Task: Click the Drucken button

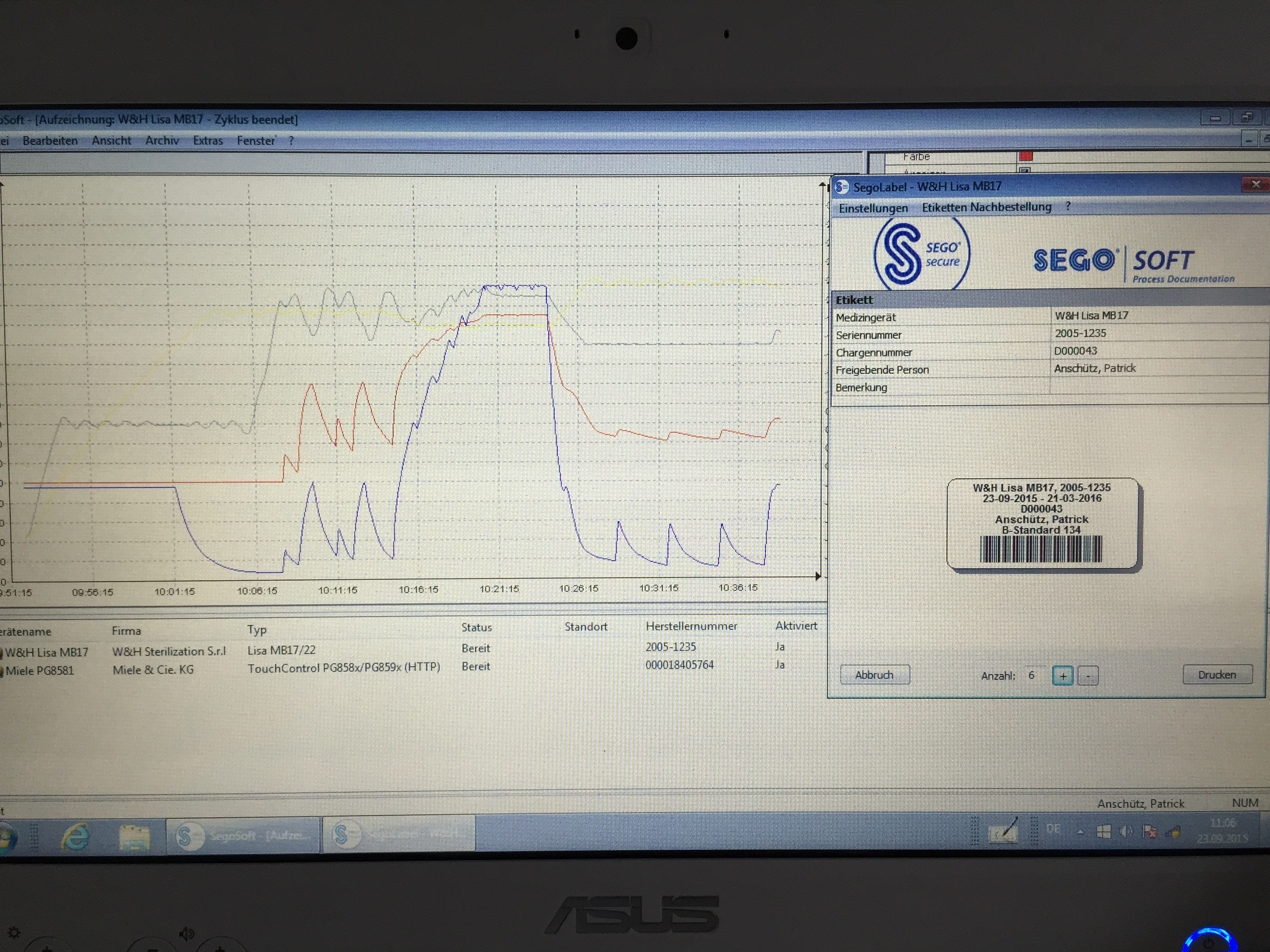Action: 1217,675
